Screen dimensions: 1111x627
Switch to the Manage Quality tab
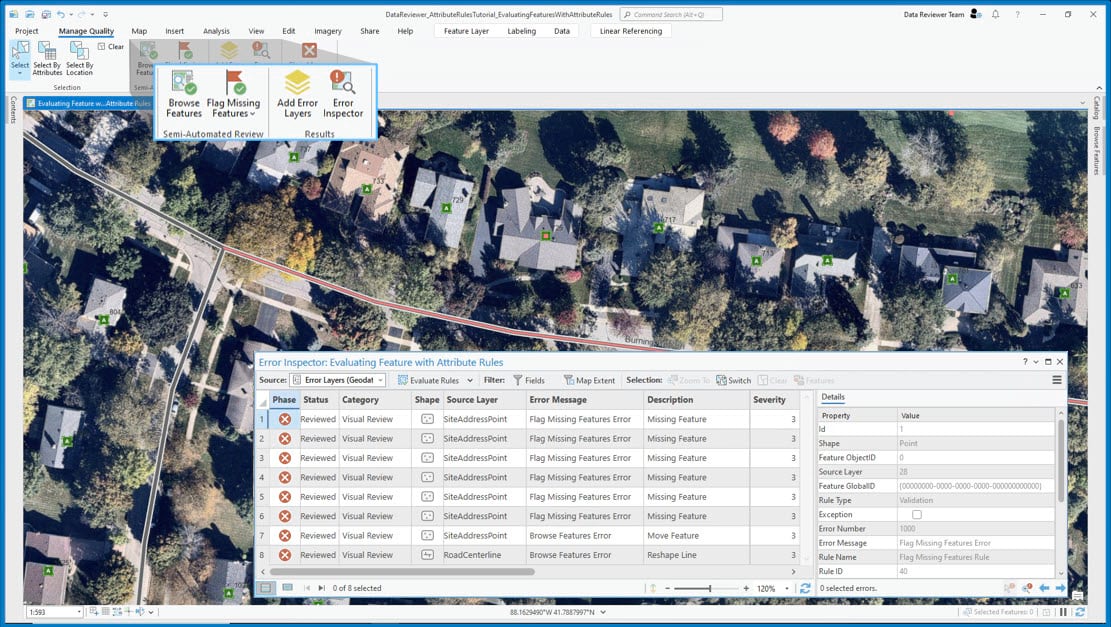(86, 31)
